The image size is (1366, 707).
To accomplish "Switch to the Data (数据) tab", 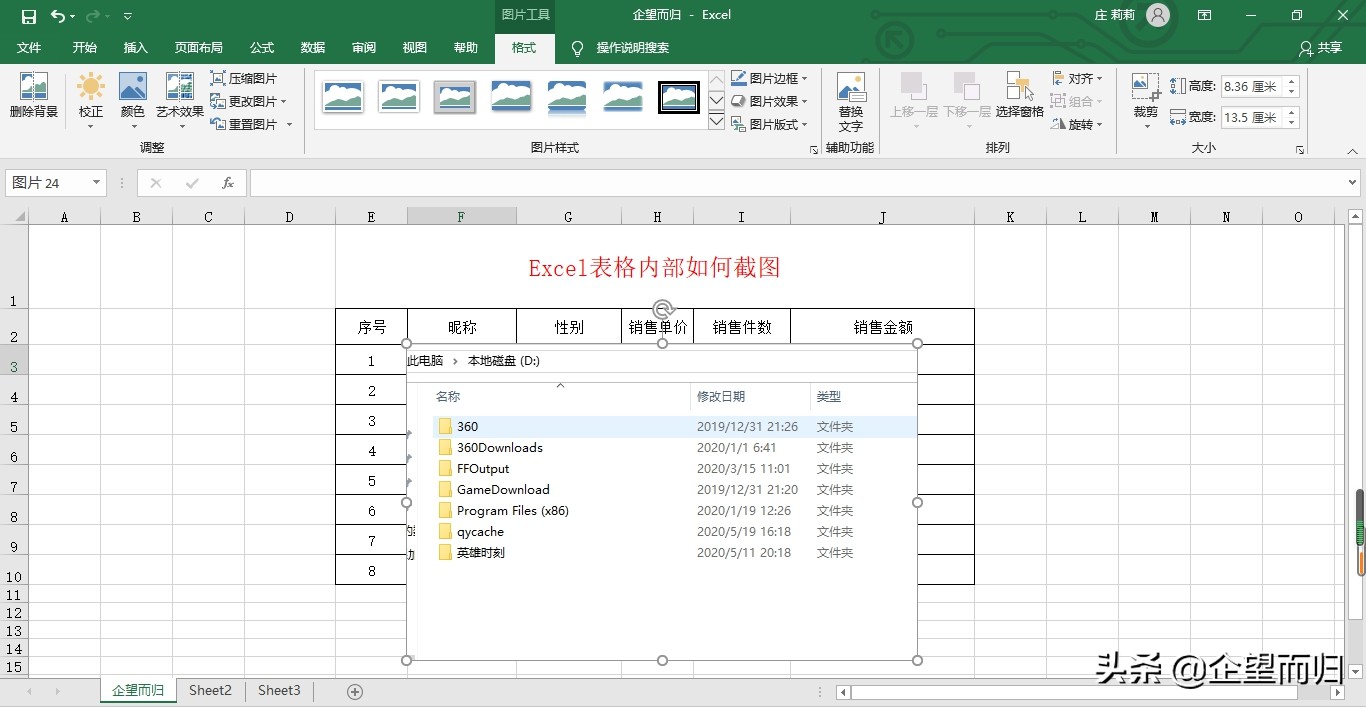I will point(313,48).
